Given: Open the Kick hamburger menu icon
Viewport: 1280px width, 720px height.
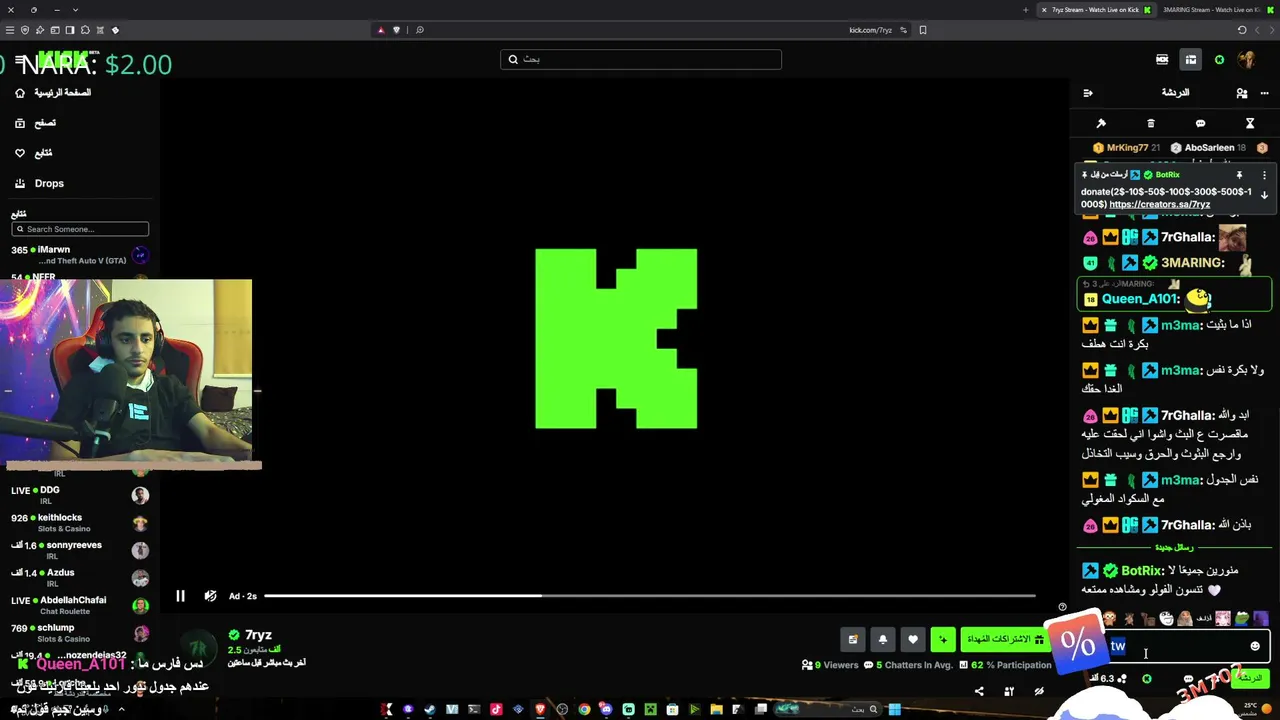Looking at the screenshot, I should 18,60.
